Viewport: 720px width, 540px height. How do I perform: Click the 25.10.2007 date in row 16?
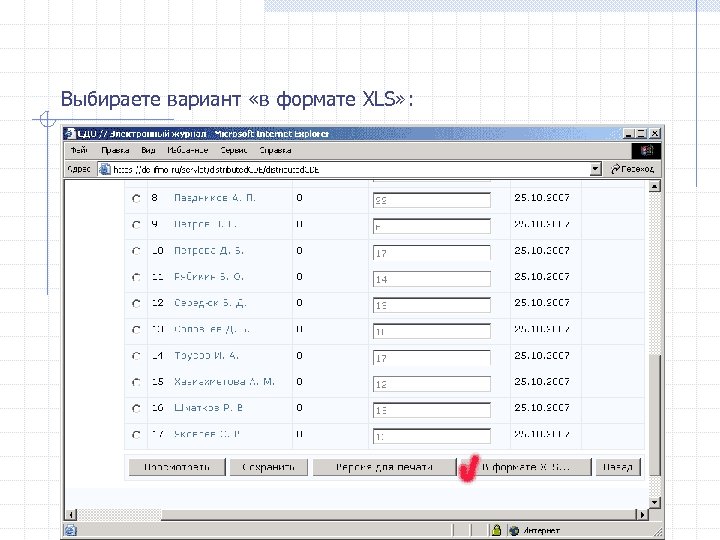542,408
